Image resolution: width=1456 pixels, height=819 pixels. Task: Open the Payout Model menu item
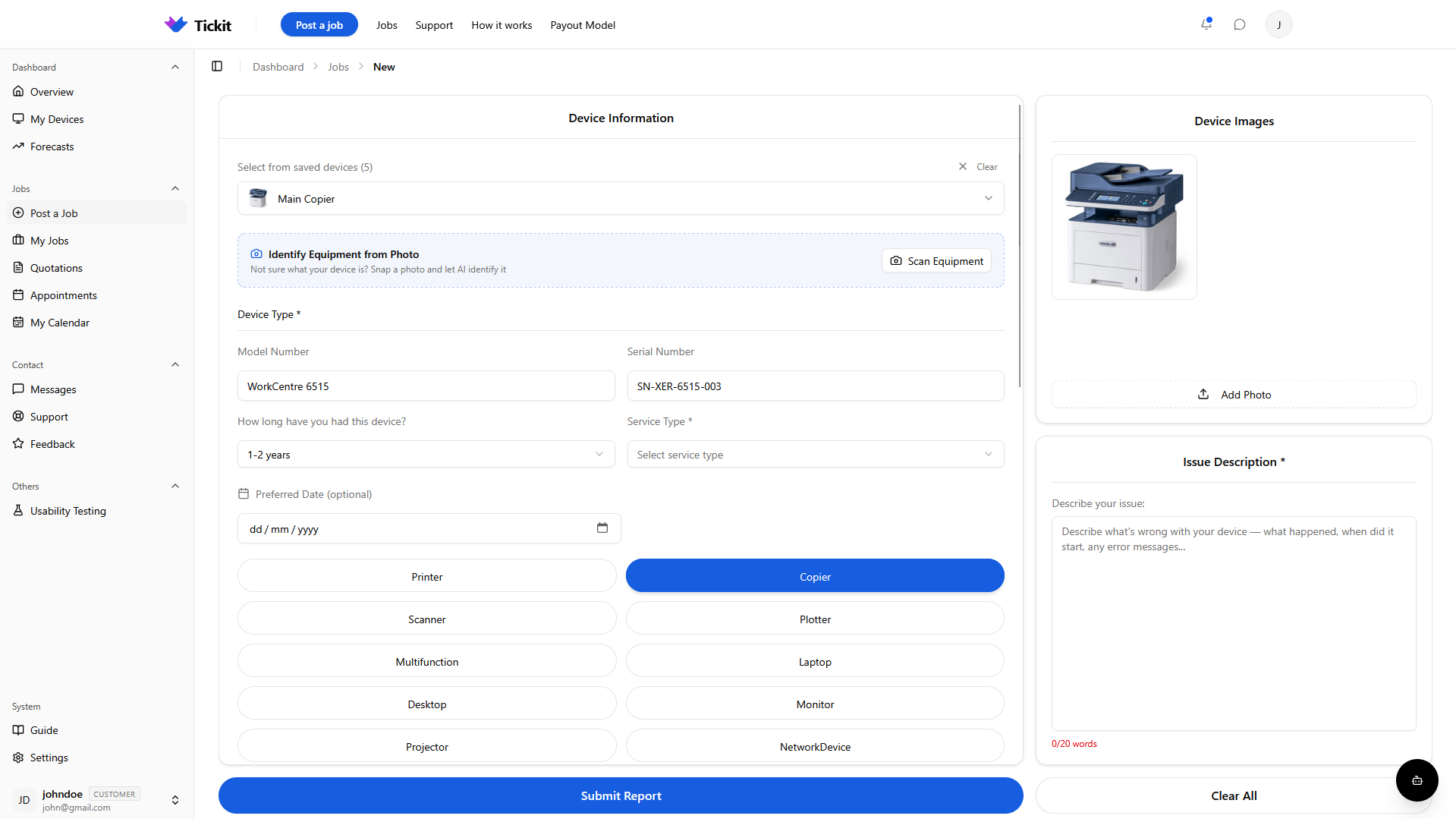(582, 25)
